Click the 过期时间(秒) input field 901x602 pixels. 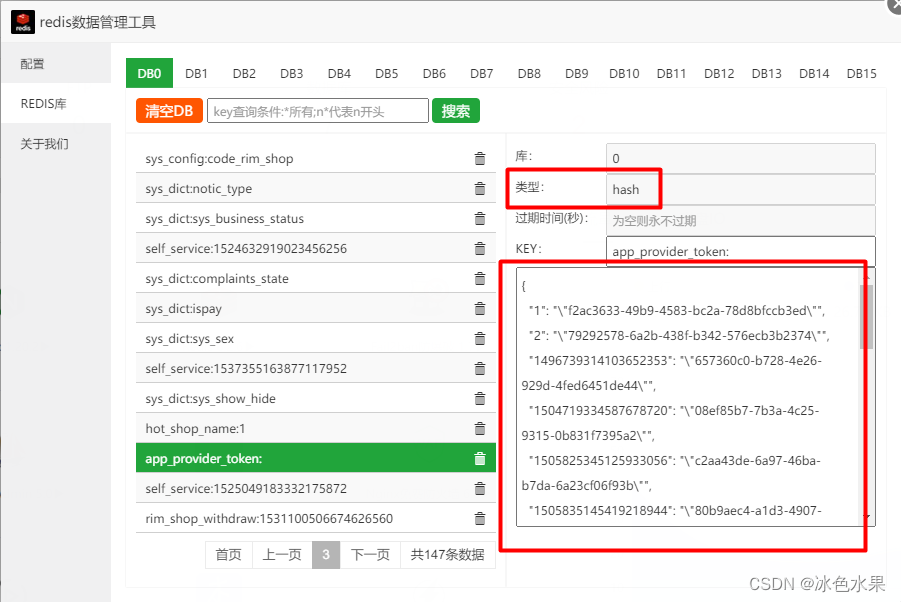[741, 221]
